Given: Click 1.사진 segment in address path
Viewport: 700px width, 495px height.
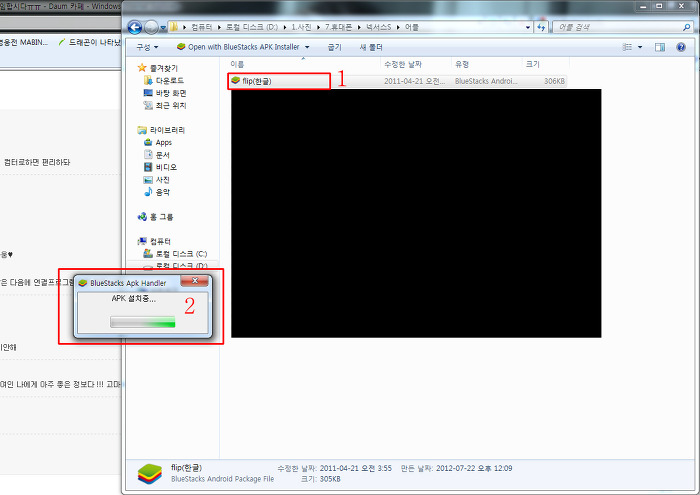Looking at the screenshot, I should [301, 27].
